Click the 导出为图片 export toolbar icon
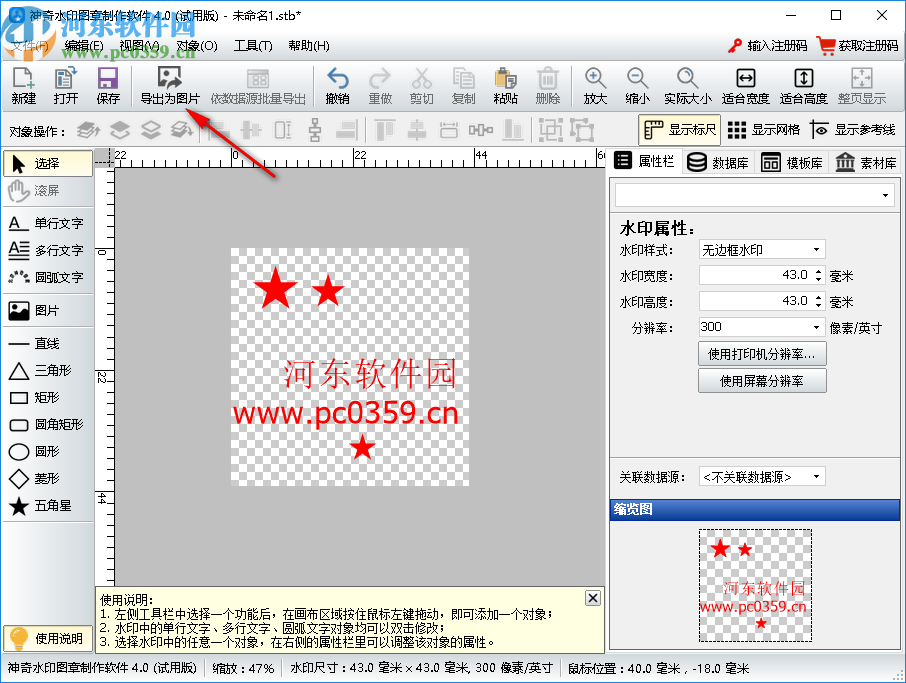 tap(170, 85)
